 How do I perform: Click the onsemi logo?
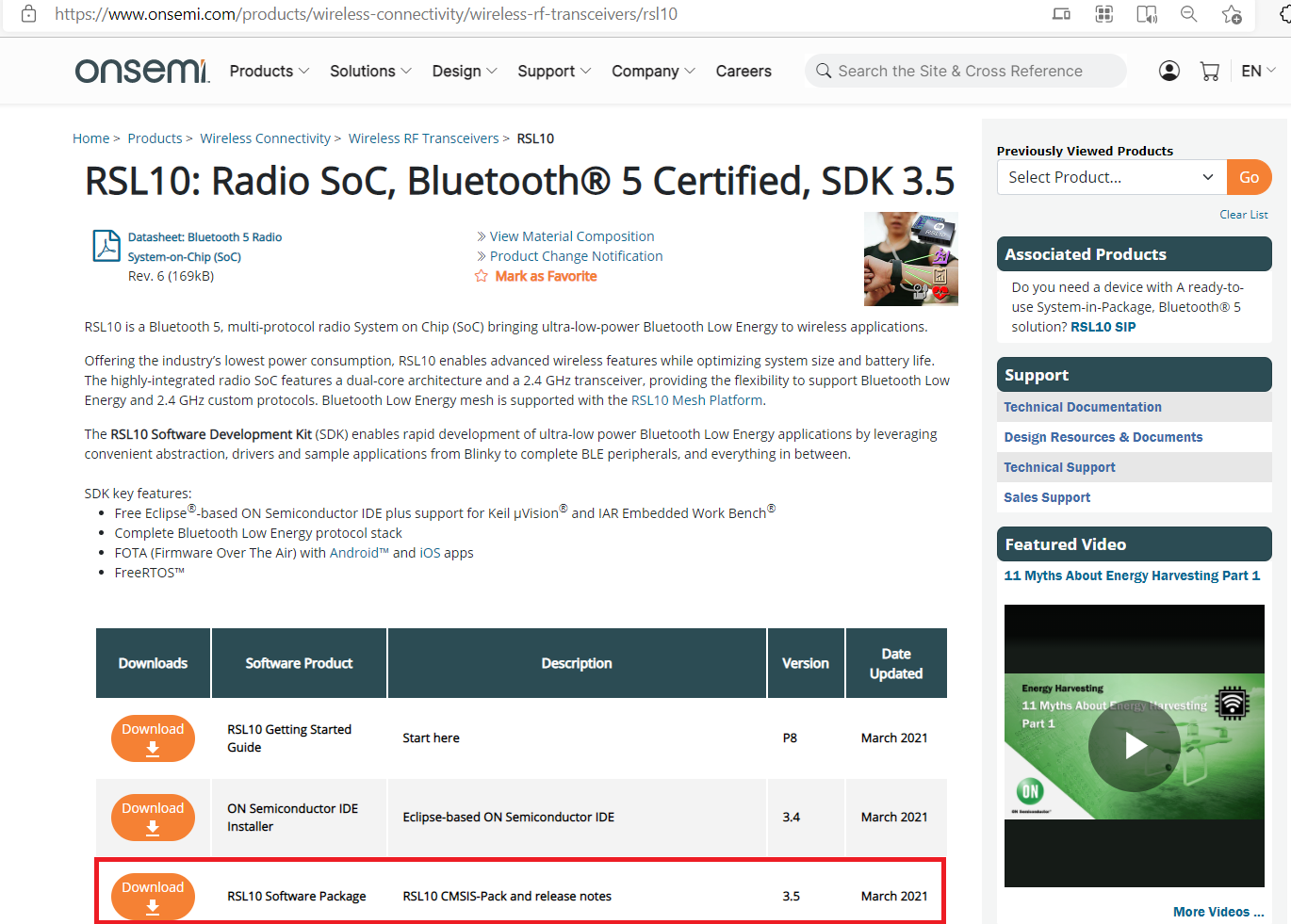pos(141,71)
